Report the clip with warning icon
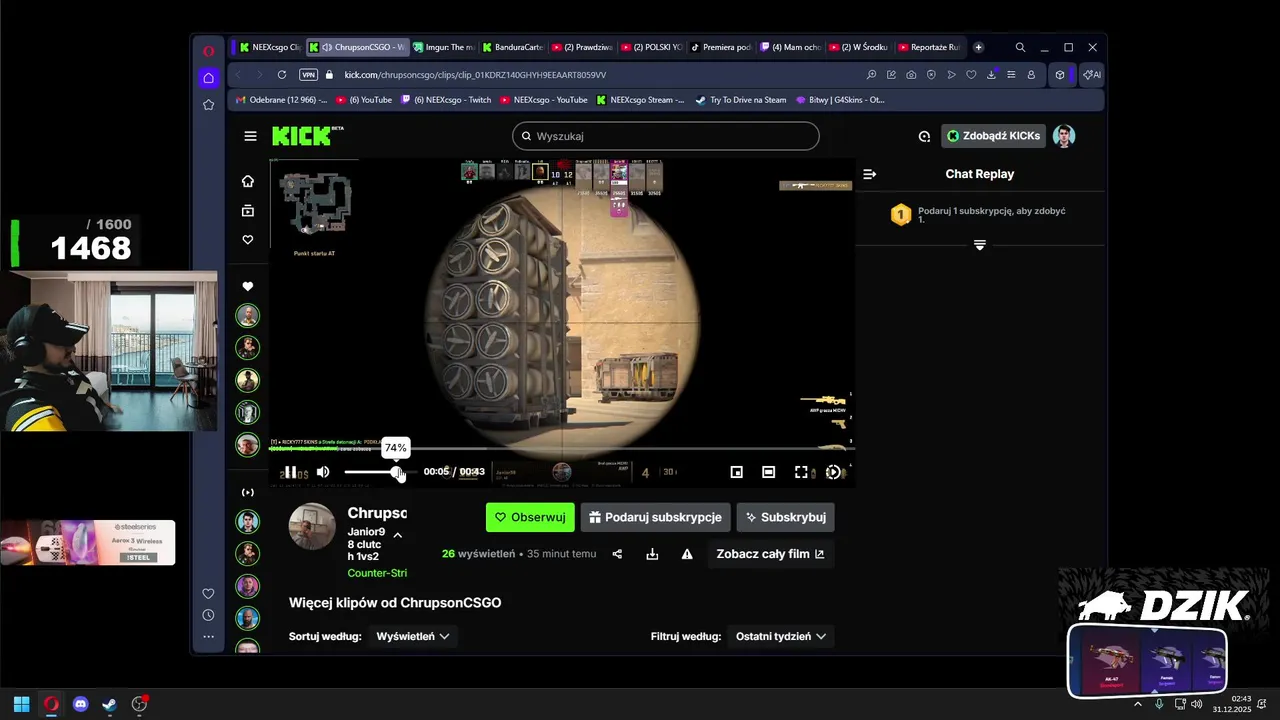 (687, 554)
